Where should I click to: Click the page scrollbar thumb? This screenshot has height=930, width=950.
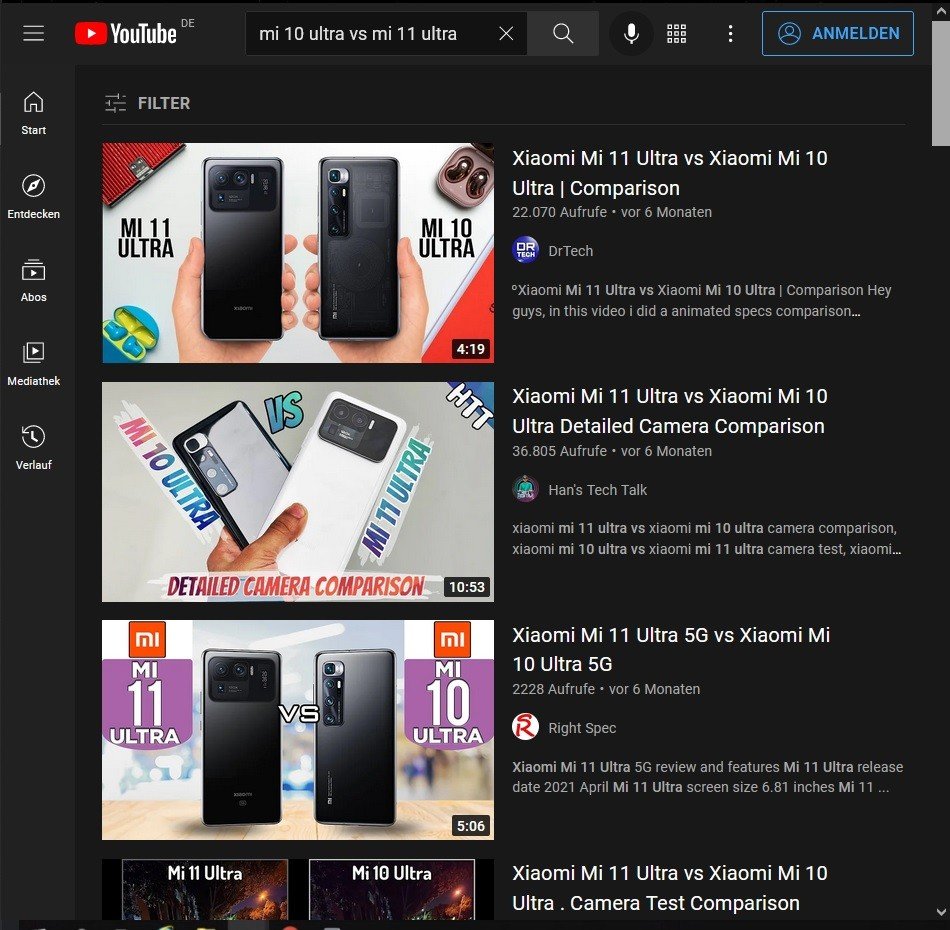pos(940,84)
